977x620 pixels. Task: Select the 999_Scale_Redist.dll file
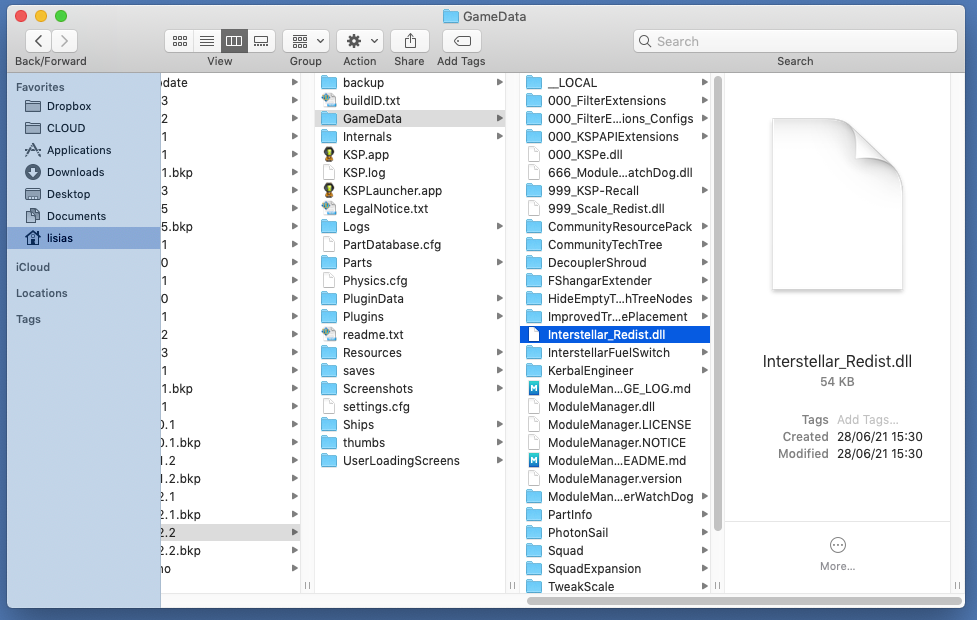click(x=614, y=209)
